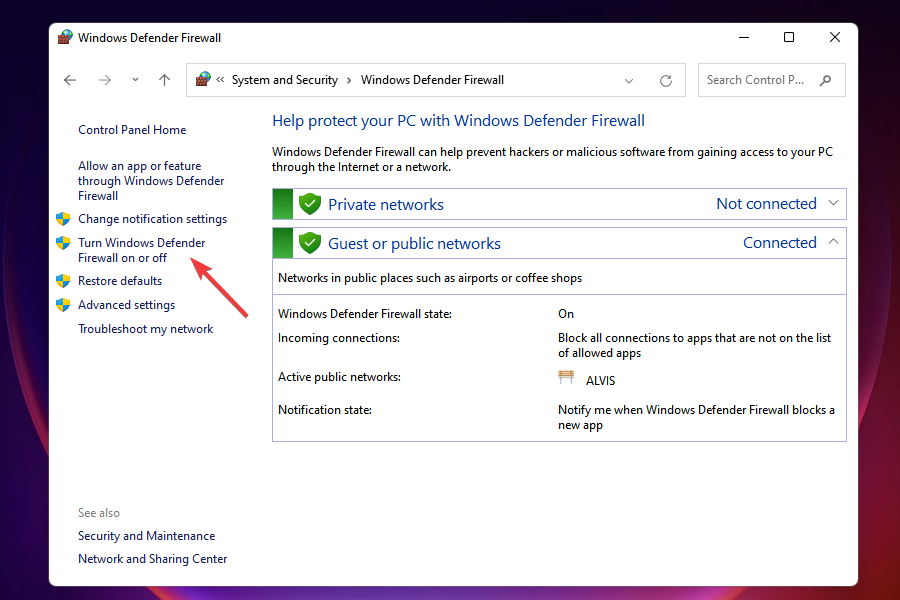Click the System and Security breadcrumb
The height and width of the screenshot is (600, 900).
[x=285, y=80]
